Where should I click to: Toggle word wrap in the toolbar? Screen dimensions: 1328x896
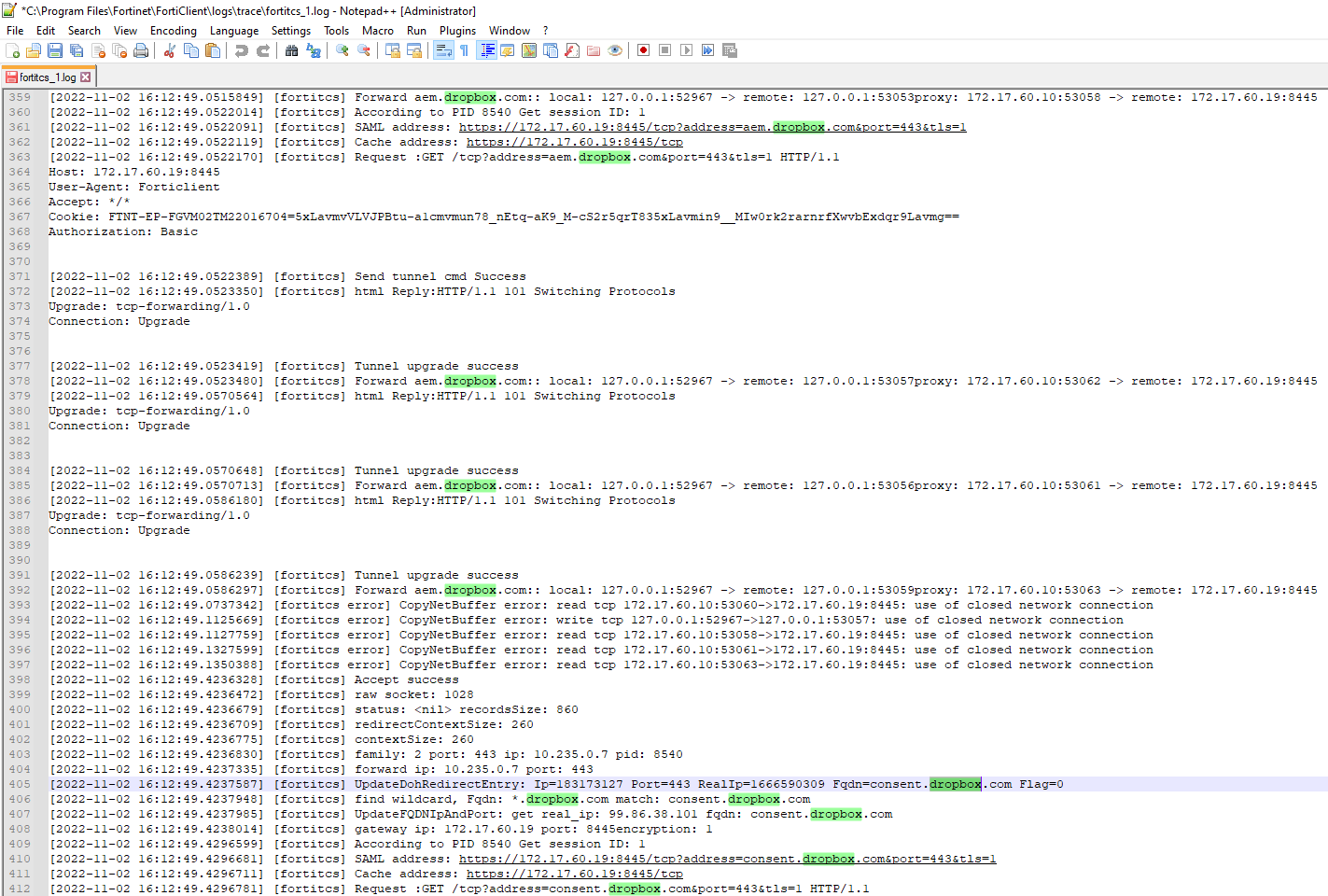443,50
